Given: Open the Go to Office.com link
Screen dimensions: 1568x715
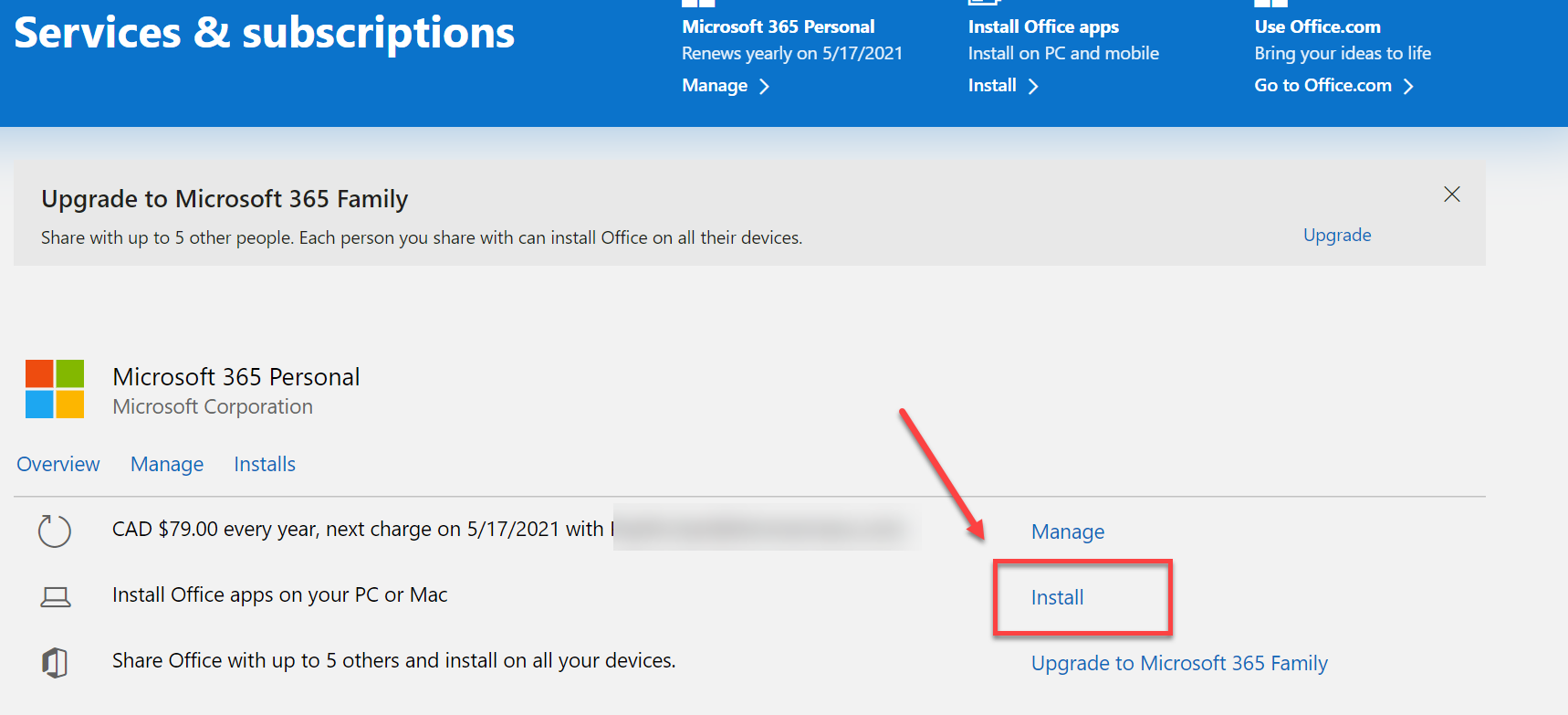Looking at the screenshot, I should 1322,85.
